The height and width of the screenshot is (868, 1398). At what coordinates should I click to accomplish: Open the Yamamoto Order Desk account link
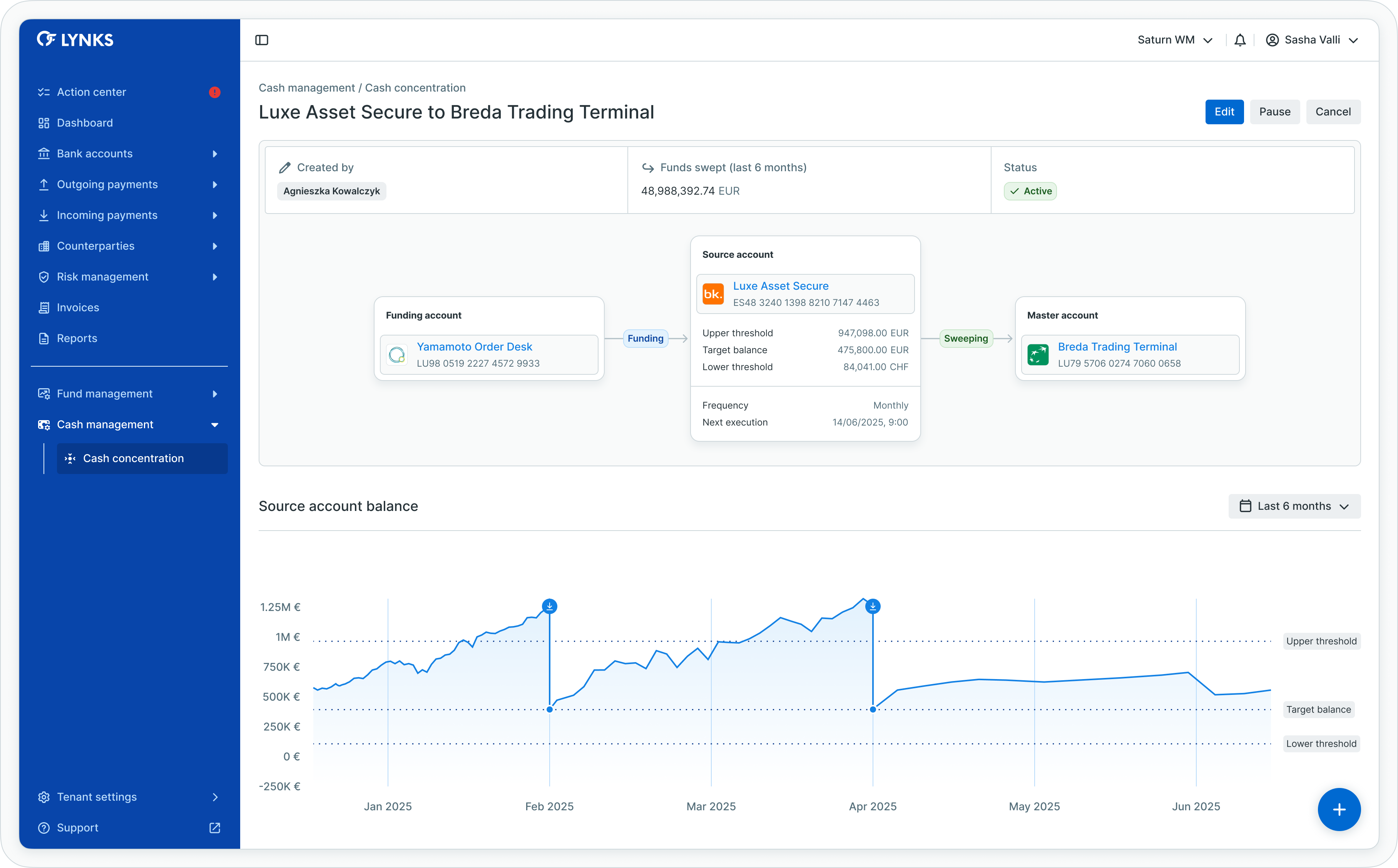[x=474, y=347]
